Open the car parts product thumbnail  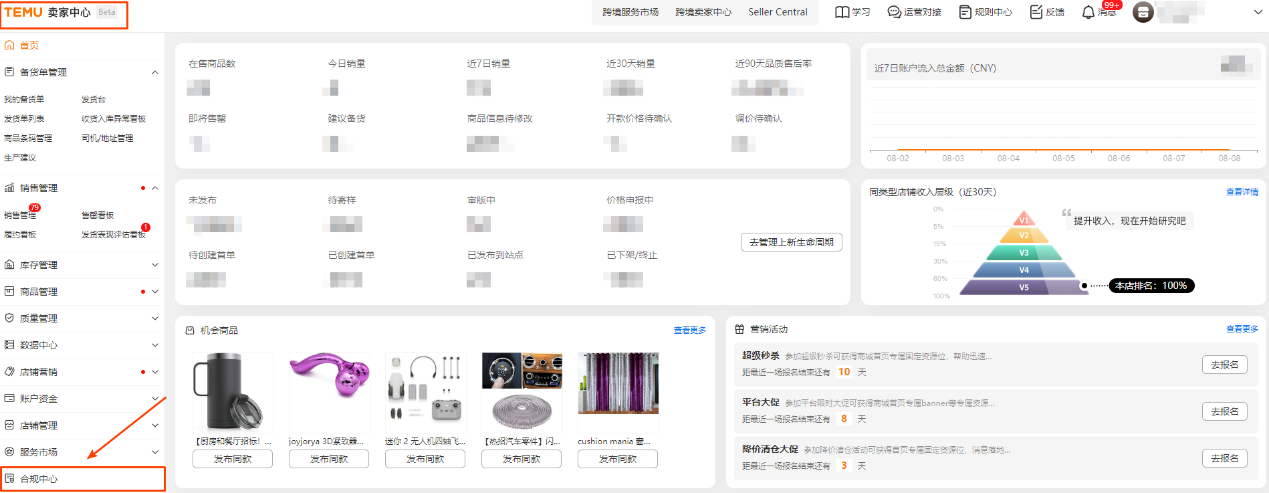(521, 392)
